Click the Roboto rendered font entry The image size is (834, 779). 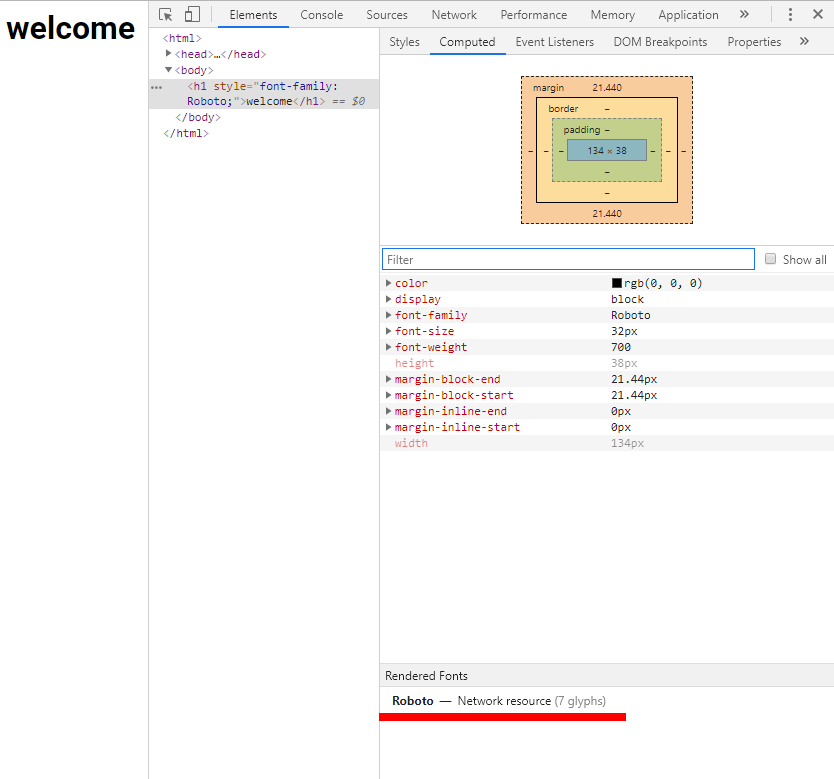412,701
